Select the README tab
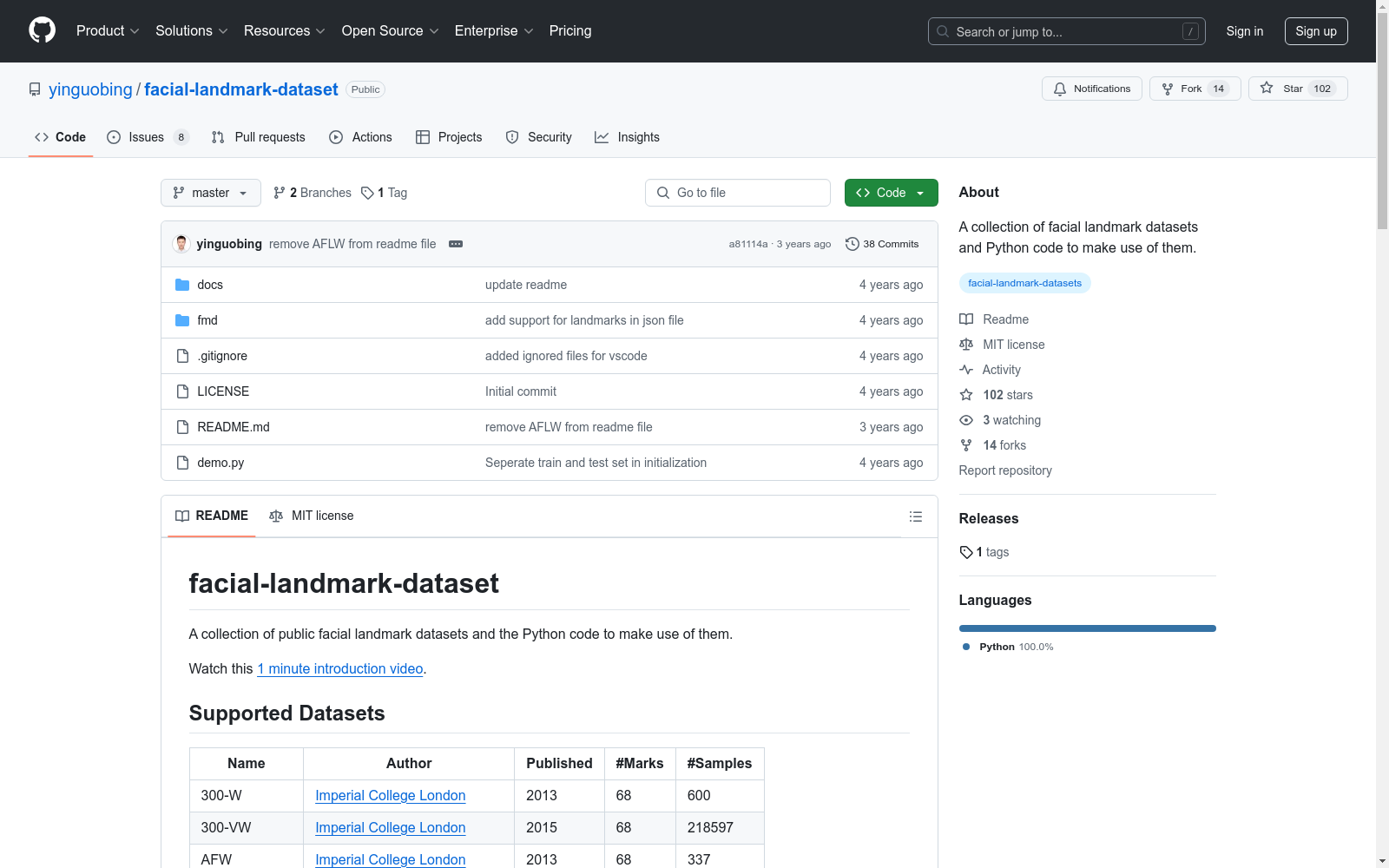 pyautogui.click(x=212, y=516)
